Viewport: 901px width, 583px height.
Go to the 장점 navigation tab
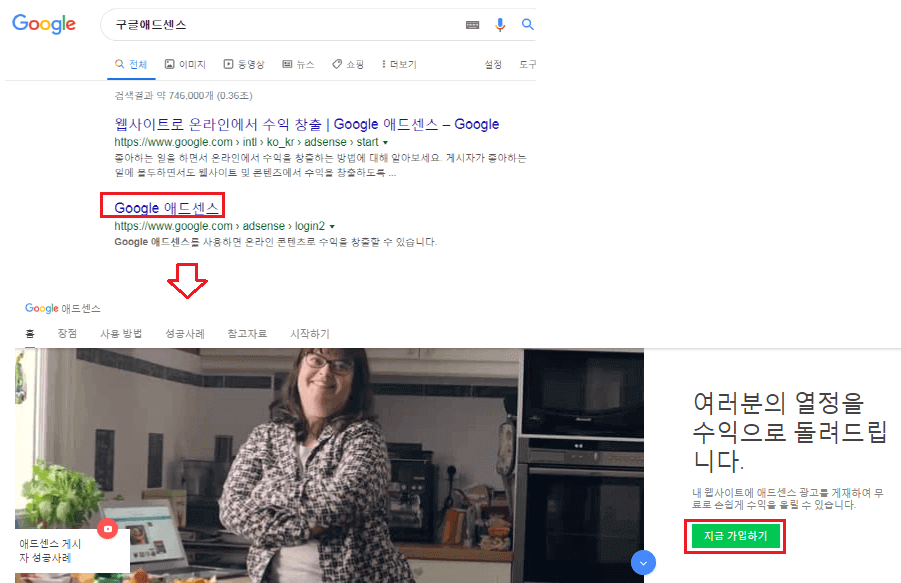coord(67,333)
